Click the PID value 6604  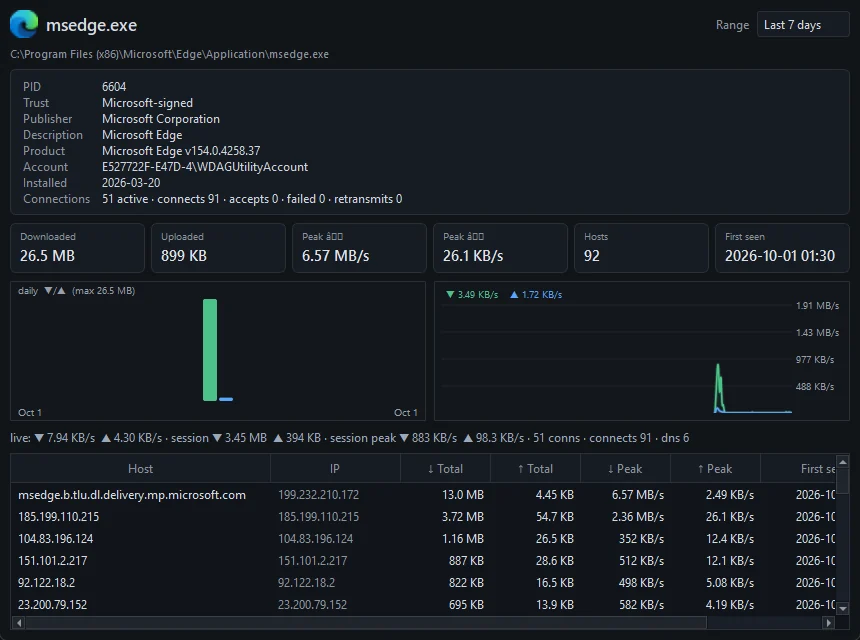[114, 87]
